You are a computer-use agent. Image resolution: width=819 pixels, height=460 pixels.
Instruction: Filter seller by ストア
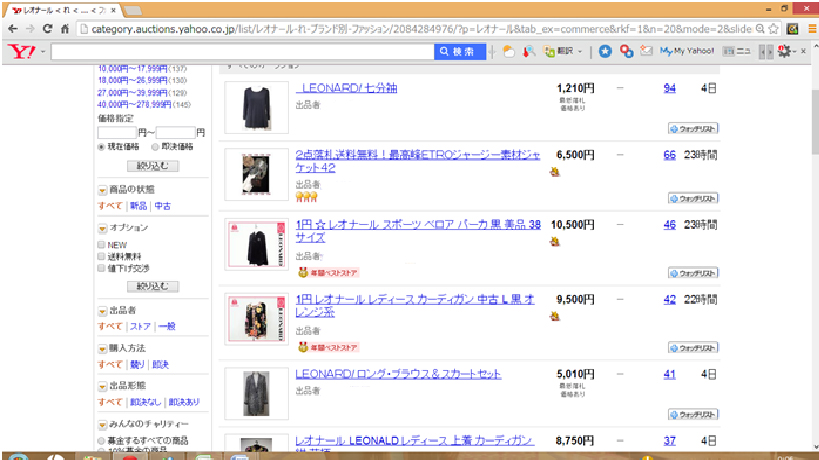pyautogui.click(x=140, y=326)
